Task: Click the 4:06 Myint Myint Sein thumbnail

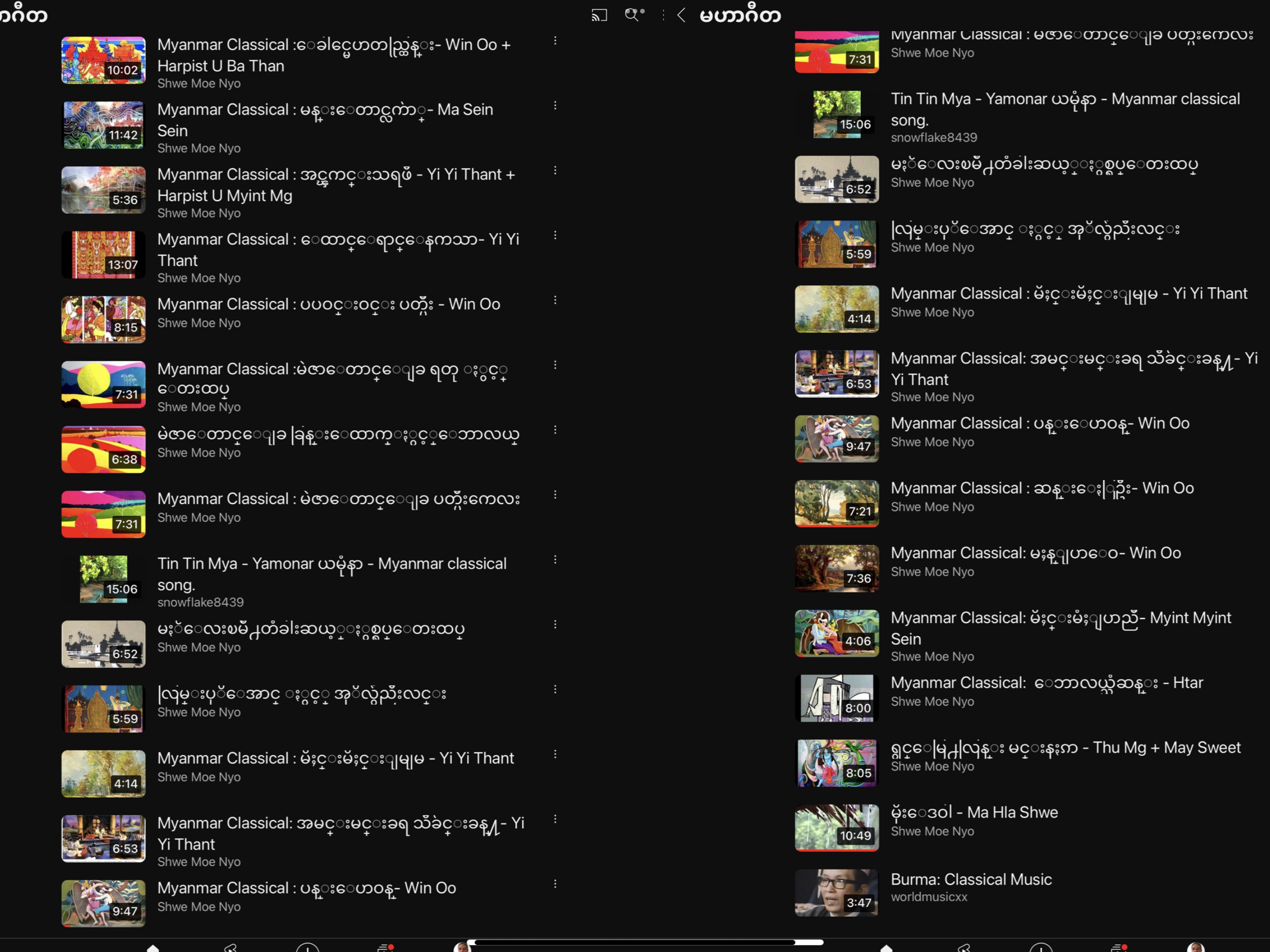Action: 837,633
